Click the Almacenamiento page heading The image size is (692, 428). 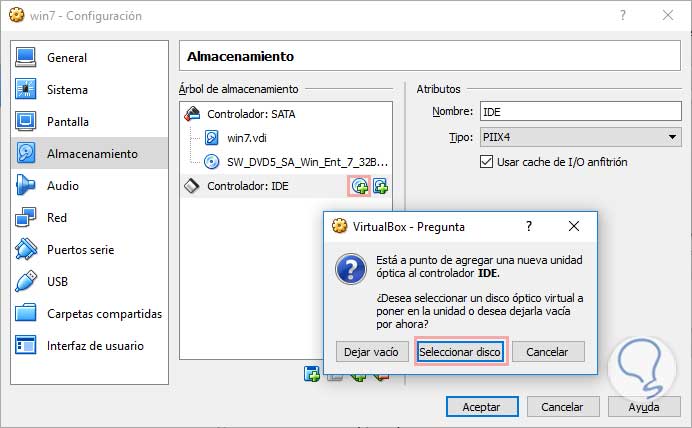click(241, 56)
